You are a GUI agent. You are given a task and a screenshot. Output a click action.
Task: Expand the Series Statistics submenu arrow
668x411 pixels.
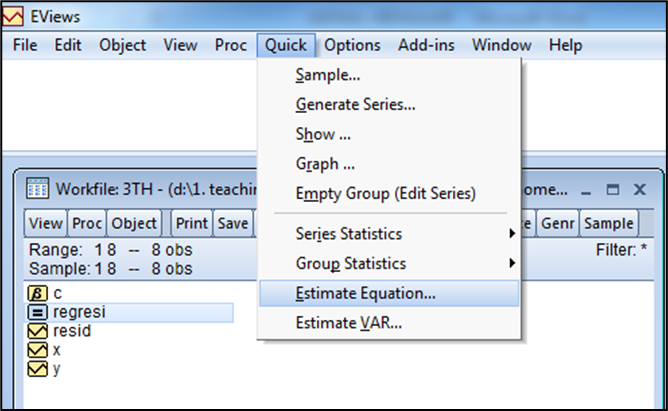click(512, 233)
